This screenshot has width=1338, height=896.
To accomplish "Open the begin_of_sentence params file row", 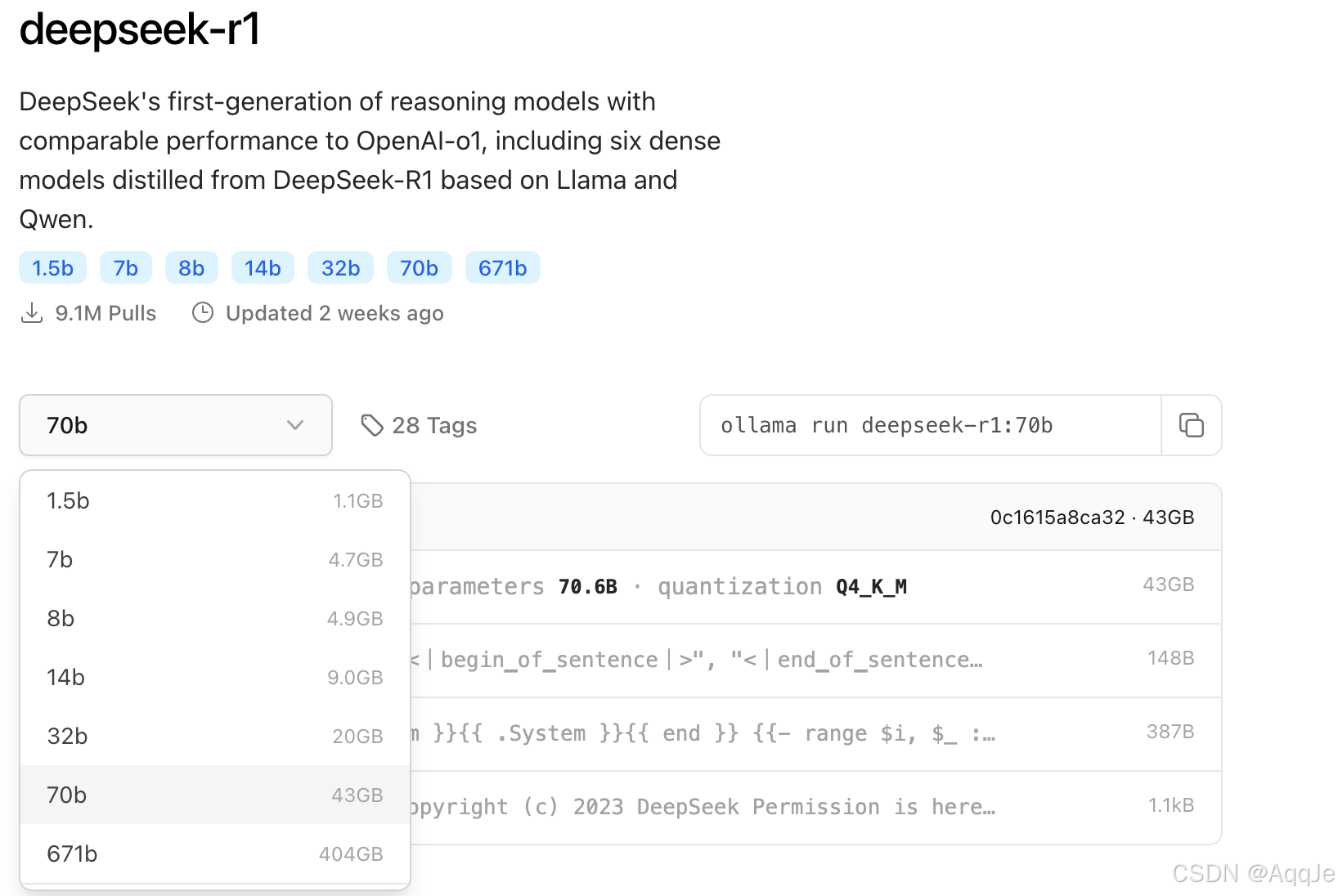I will tap(815, 661).
